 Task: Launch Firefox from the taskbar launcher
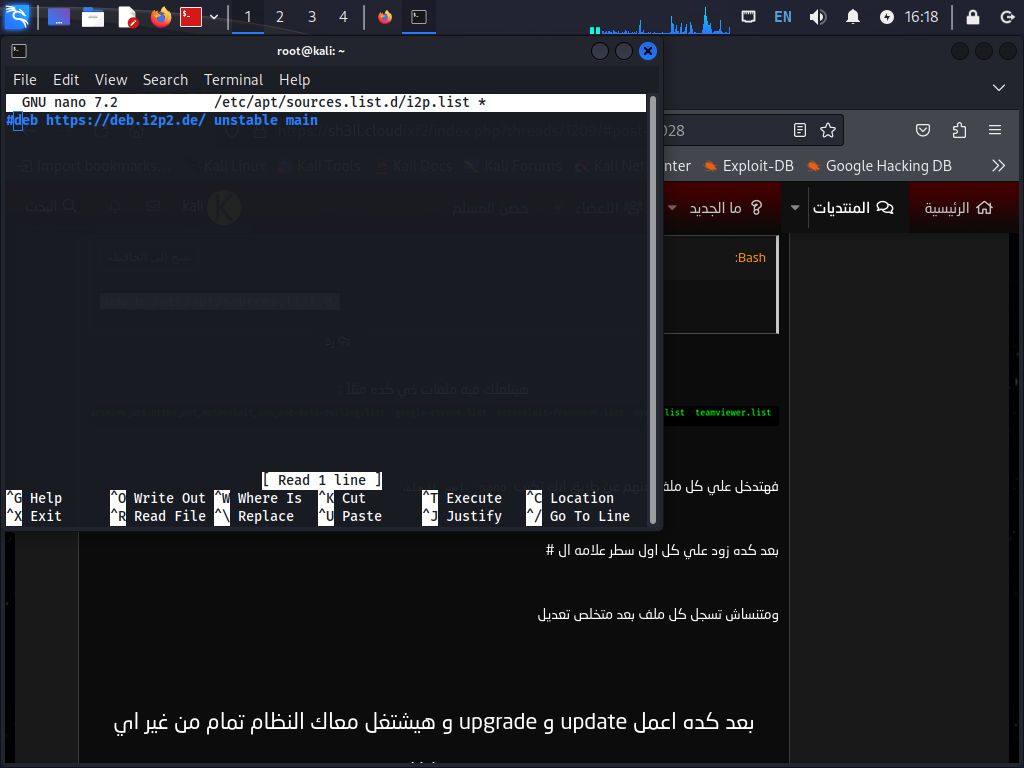[161, 17]
